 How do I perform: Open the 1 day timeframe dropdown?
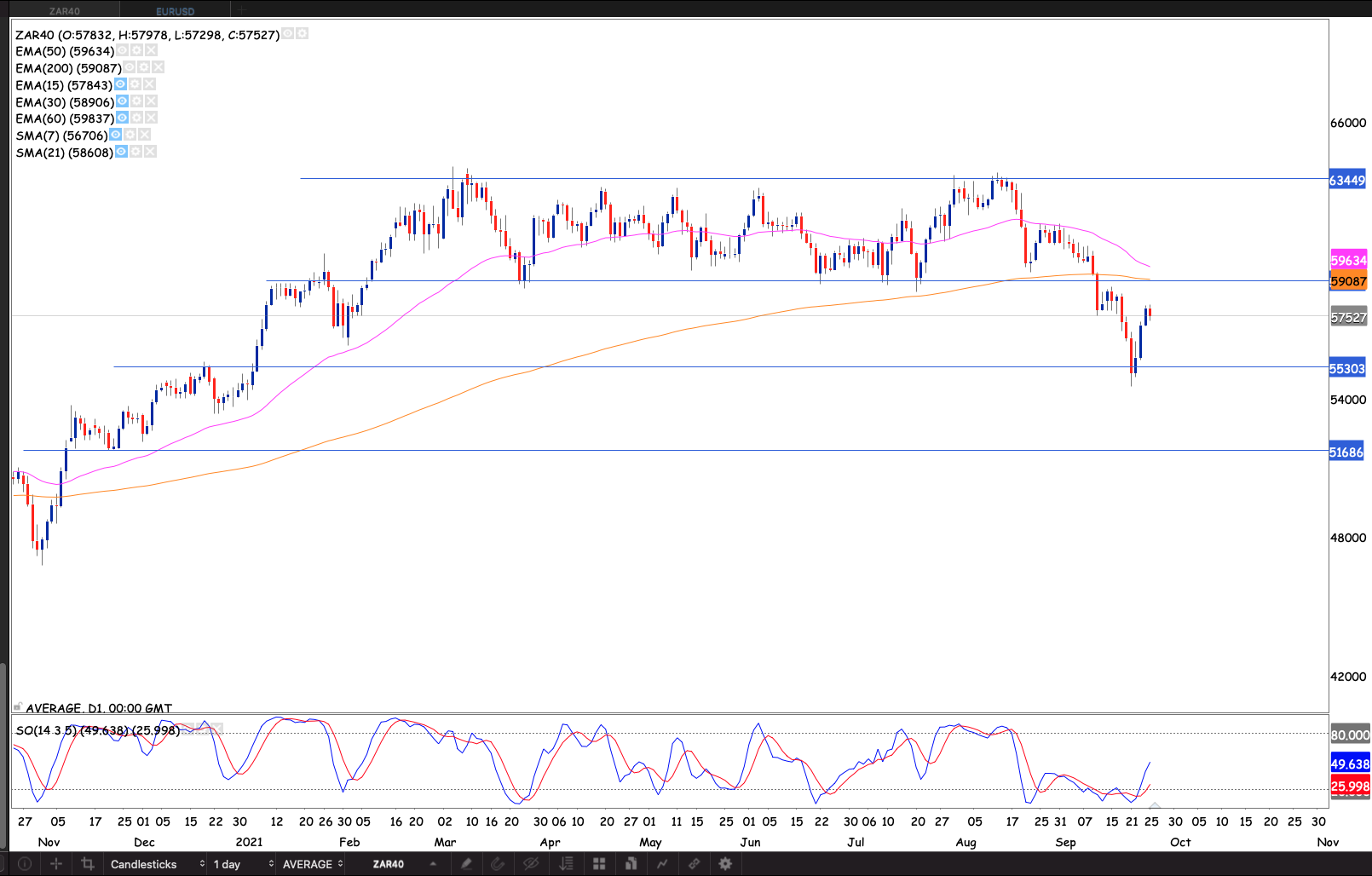coord(243,863)
